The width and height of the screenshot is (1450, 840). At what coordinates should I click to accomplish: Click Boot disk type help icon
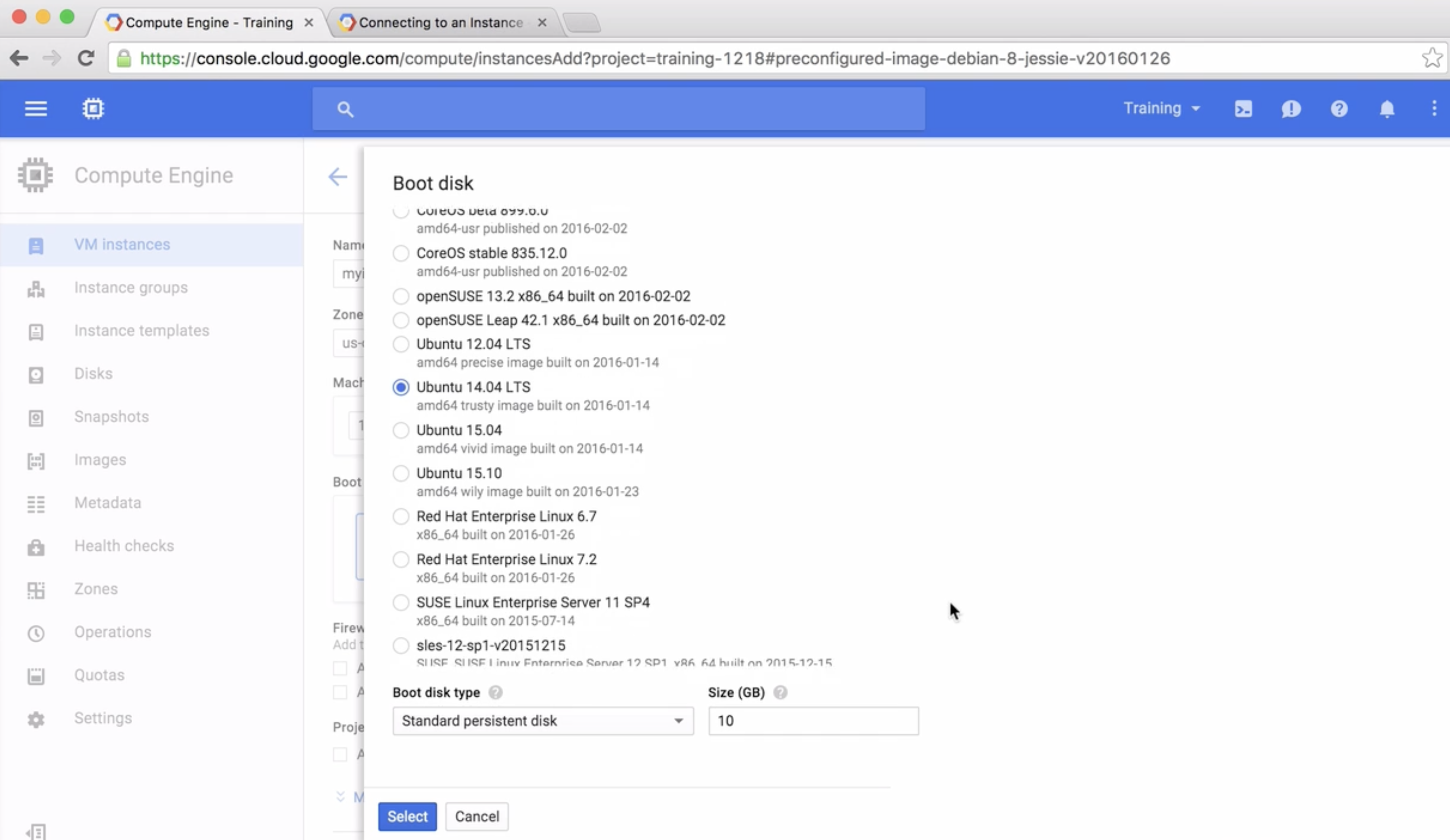(496, 692)
